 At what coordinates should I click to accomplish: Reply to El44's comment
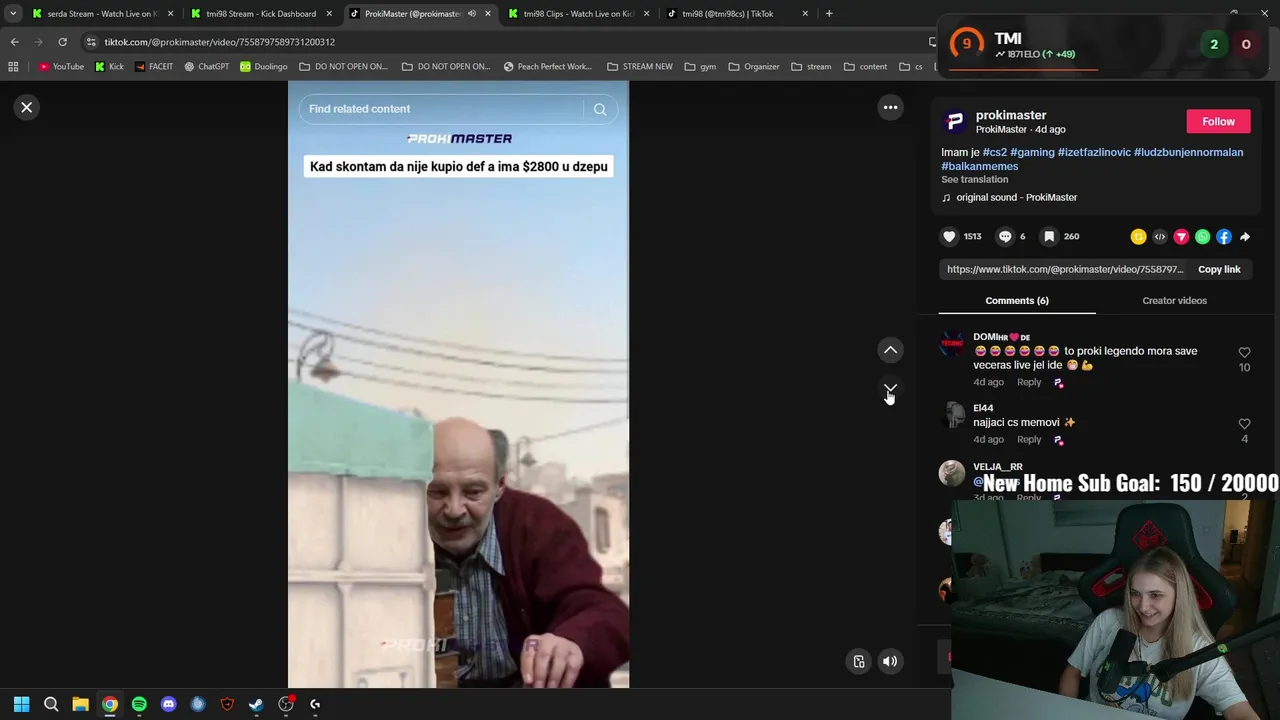click(x=1029, y=439)
